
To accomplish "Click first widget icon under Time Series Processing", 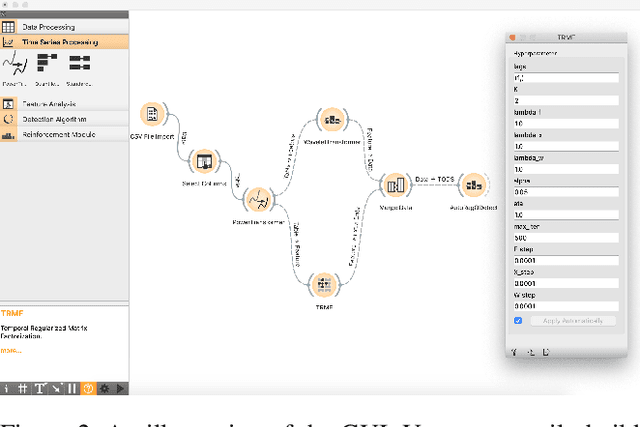I will [15, 66].
